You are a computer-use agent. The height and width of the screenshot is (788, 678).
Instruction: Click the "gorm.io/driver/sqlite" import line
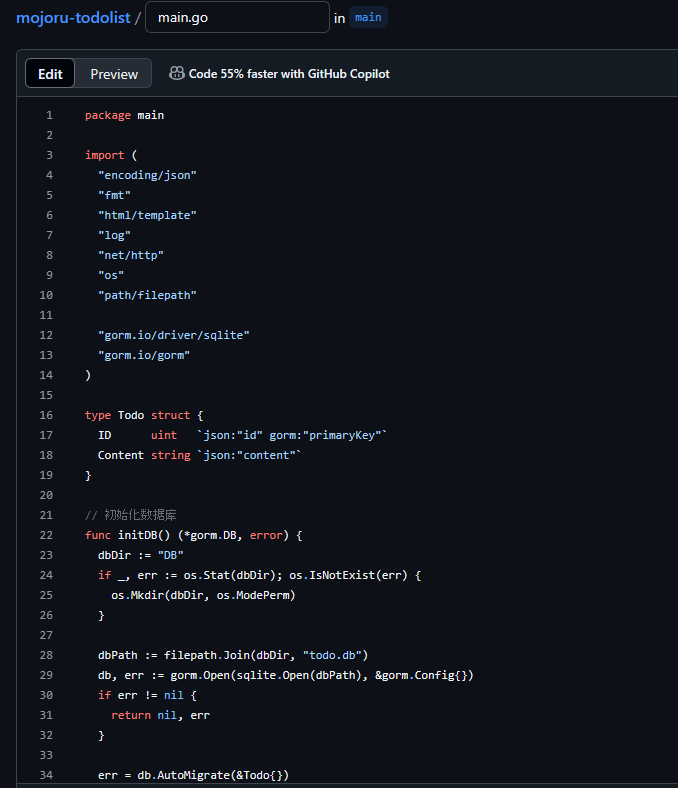click(x=173, y=335)
